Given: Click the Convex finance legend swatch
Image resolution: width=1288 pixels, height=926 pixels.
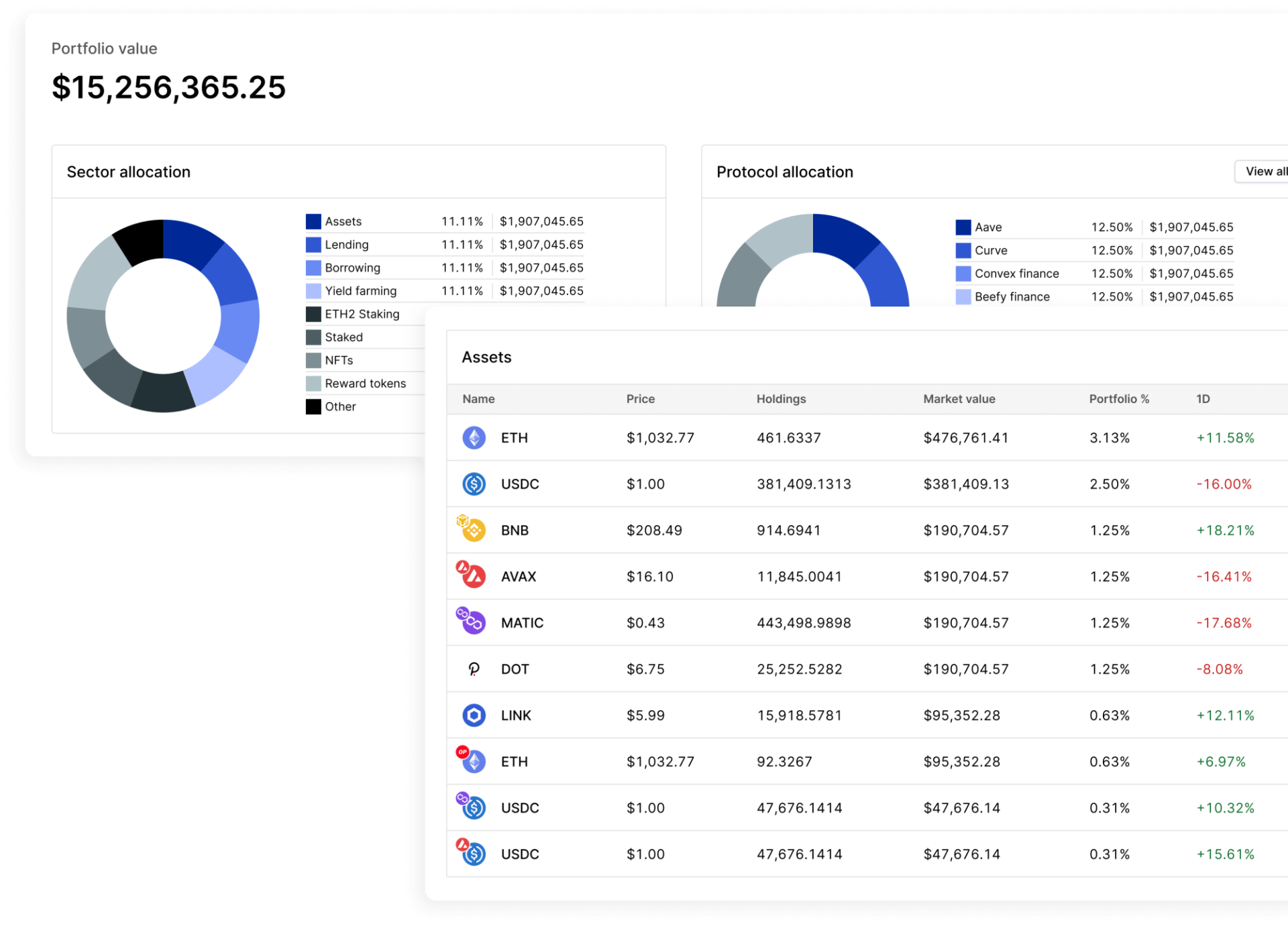Looking at the screenshot, I should pyautogui.click(x=963, y=274).
